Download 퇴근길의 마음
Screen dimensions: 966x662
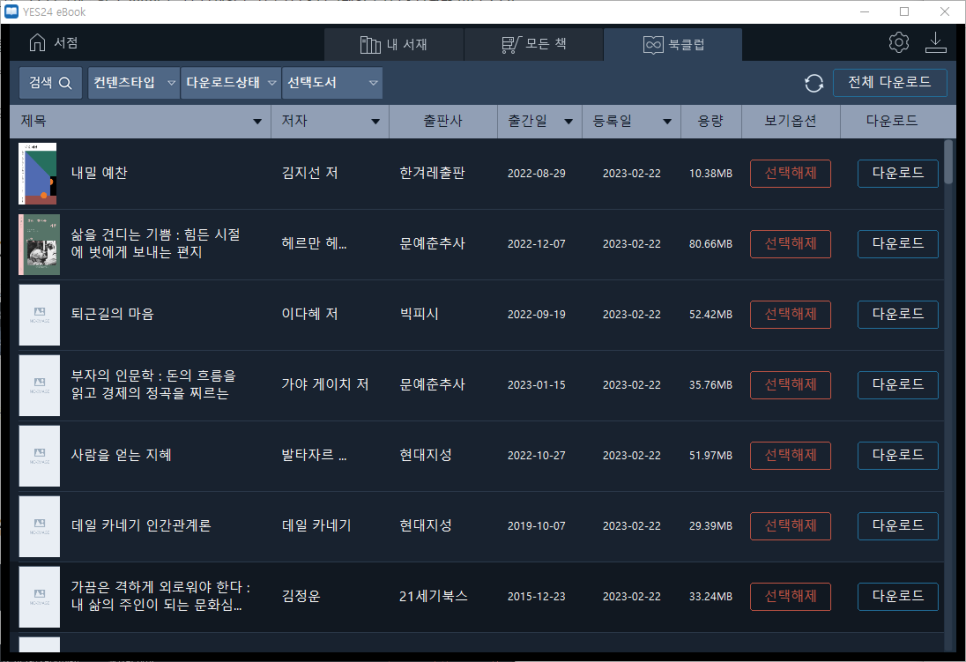(898, 315)
